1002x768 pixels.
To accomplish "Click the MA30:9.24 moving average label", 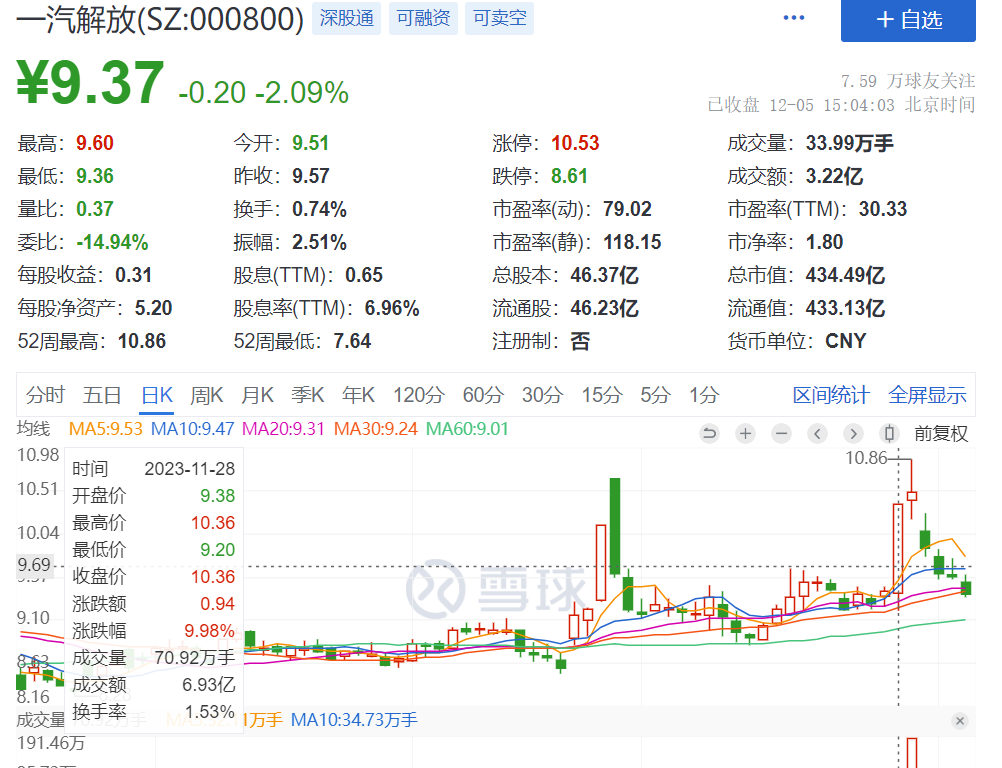I will [x=376, y=429].
